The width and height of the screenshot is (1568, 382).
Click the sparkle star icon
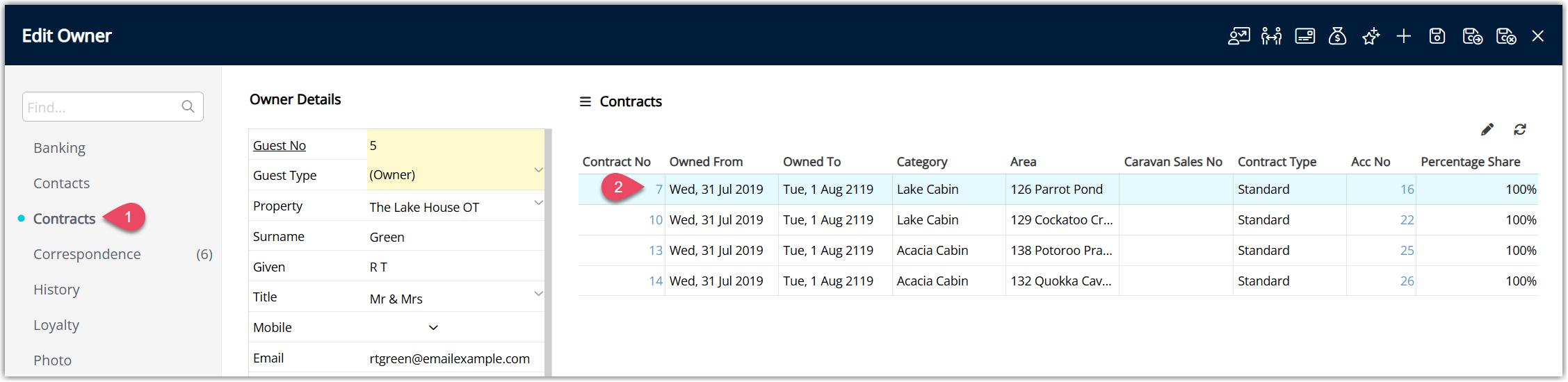tap(1371, 36)
